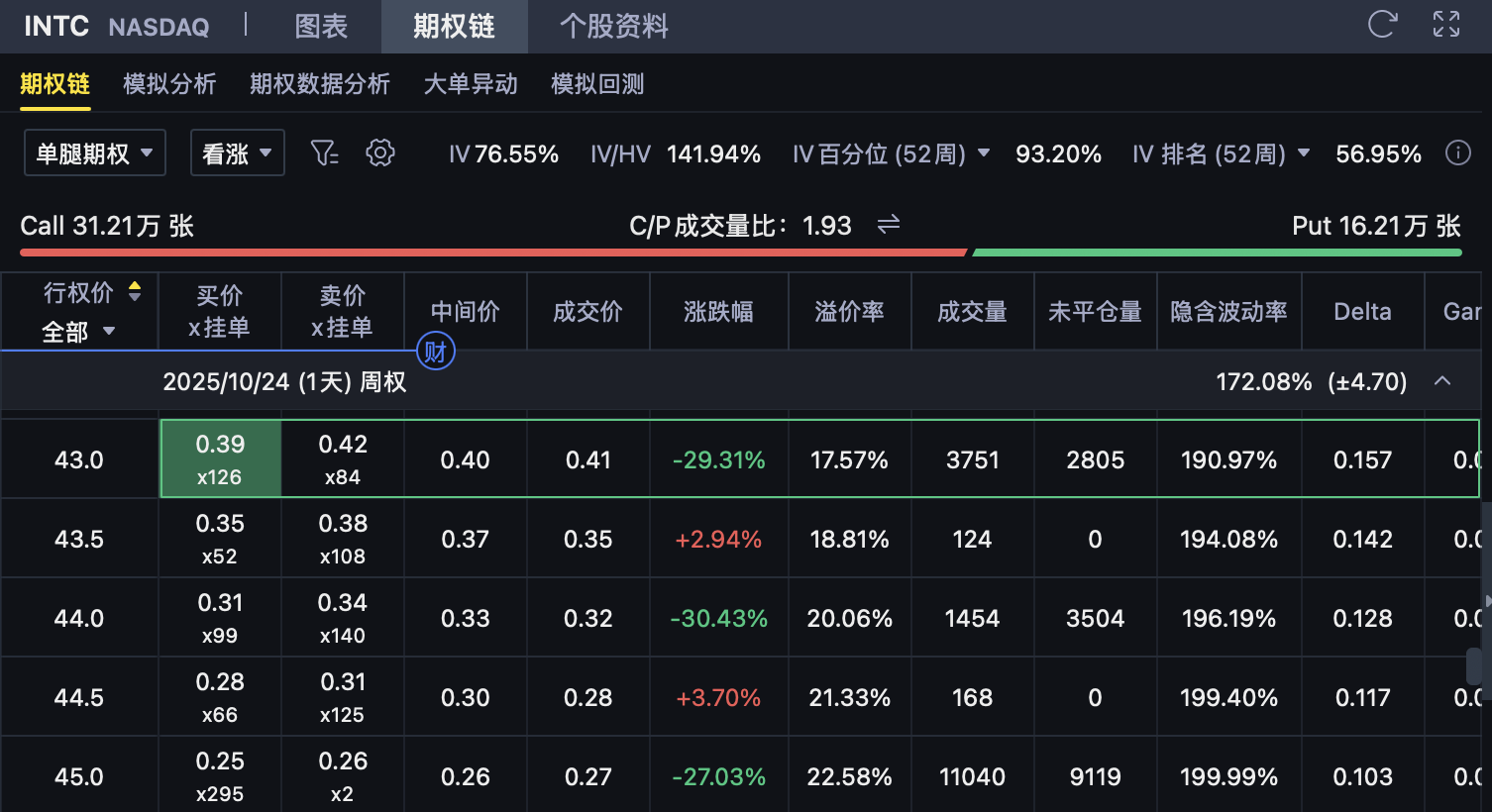Open the options filter funnel icon
The image size is (1492, 812).
point(324,152)
